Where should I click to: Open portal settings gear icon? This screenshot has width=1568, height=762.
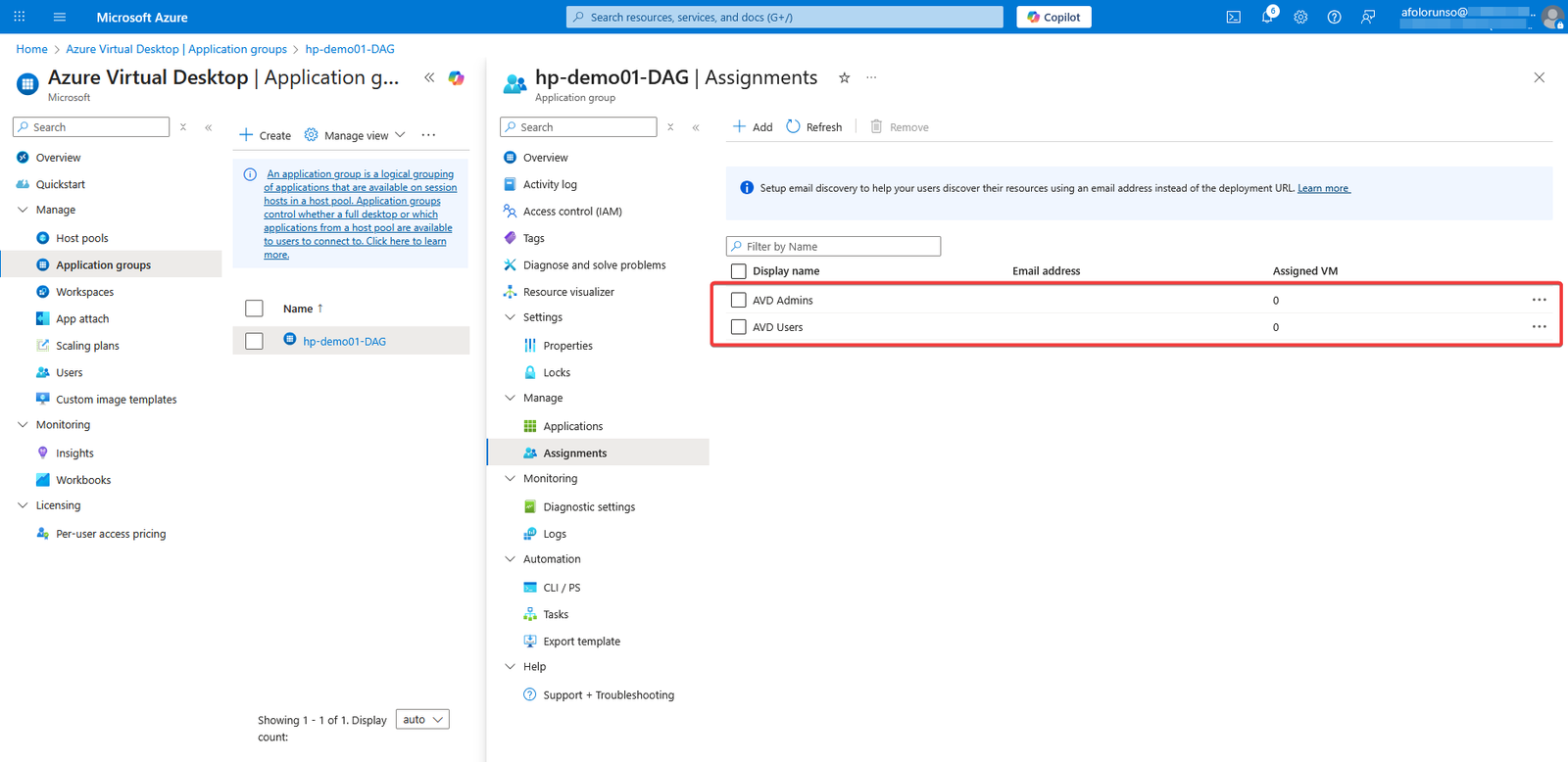(1300, 17)
